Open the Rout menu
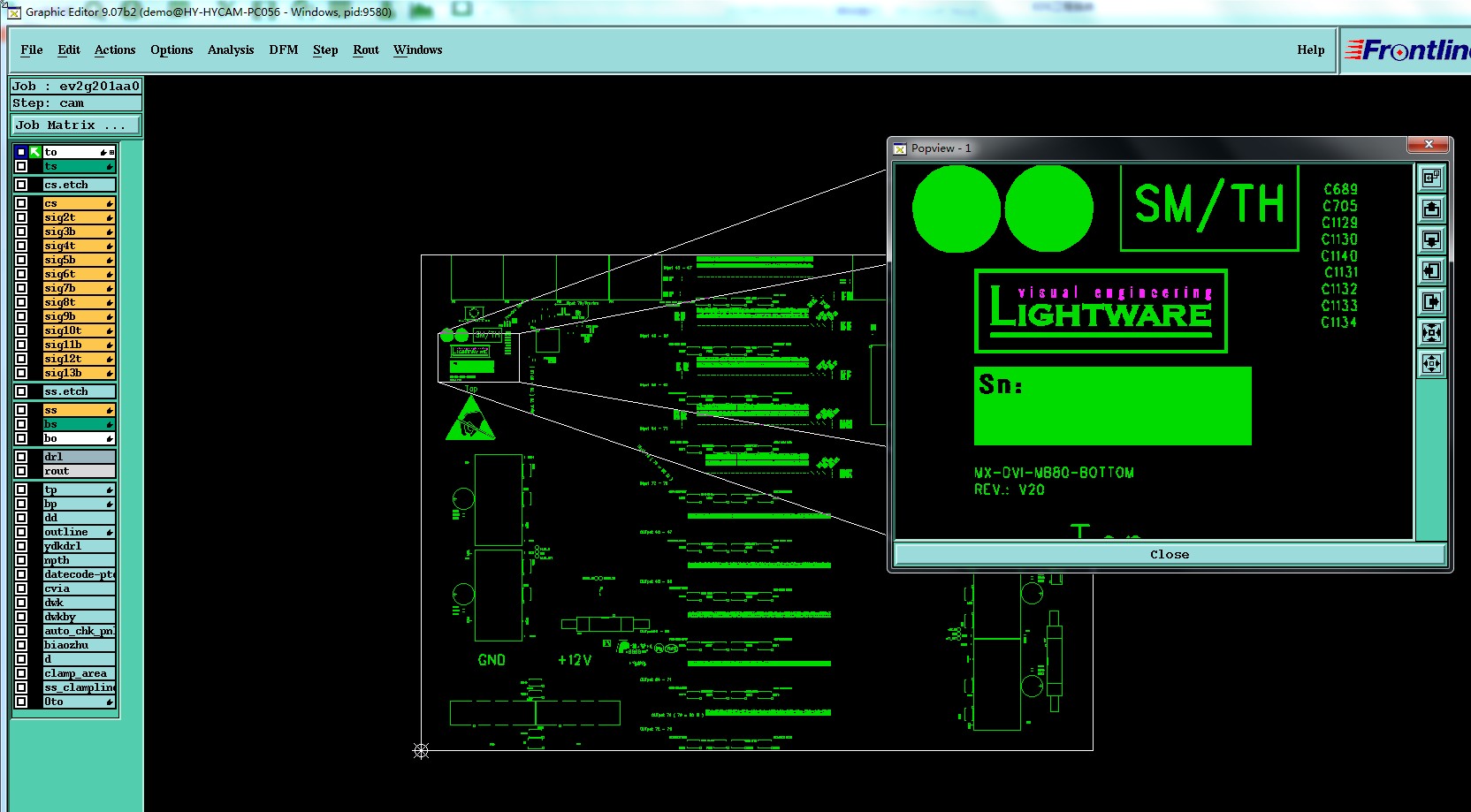This screenshot has height=812, width=1471. click(x=366, y=49)
